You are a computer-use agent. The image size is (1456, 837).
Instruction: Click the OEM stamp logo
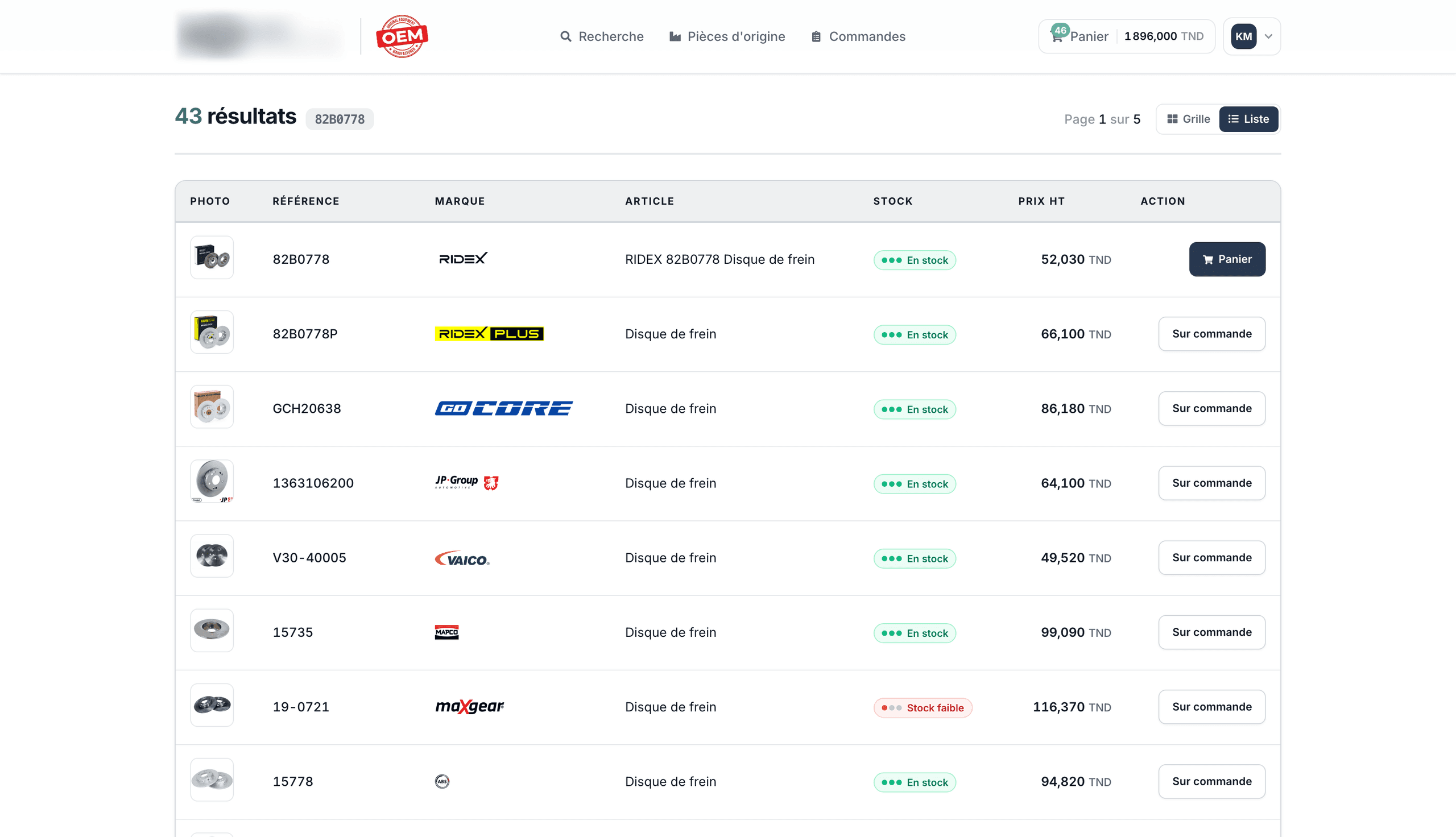coord(402,36)
